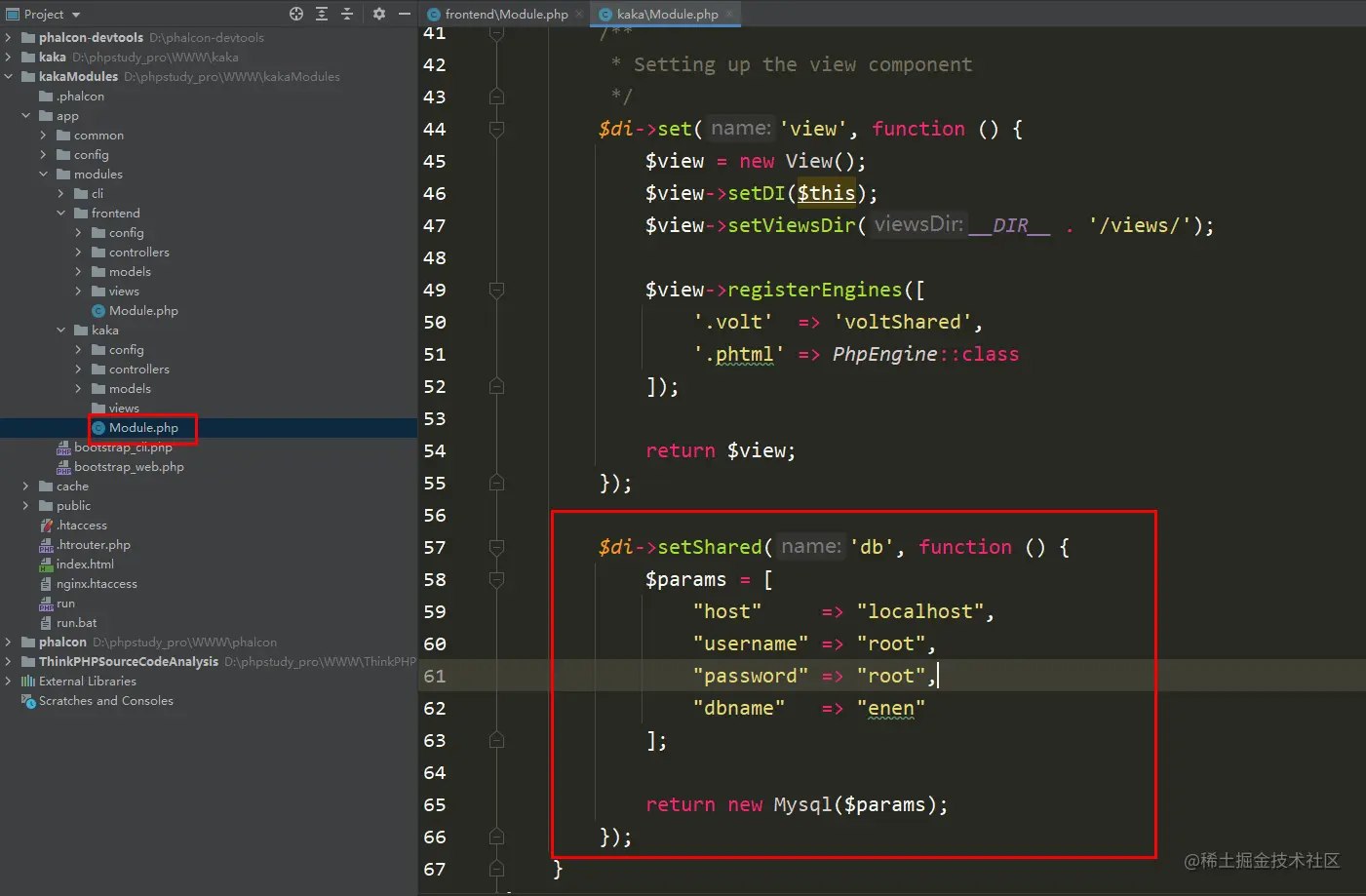Select .htrouter.php file
The height and width of the screenshot is (896, 1366).
(x=94, y=545)
